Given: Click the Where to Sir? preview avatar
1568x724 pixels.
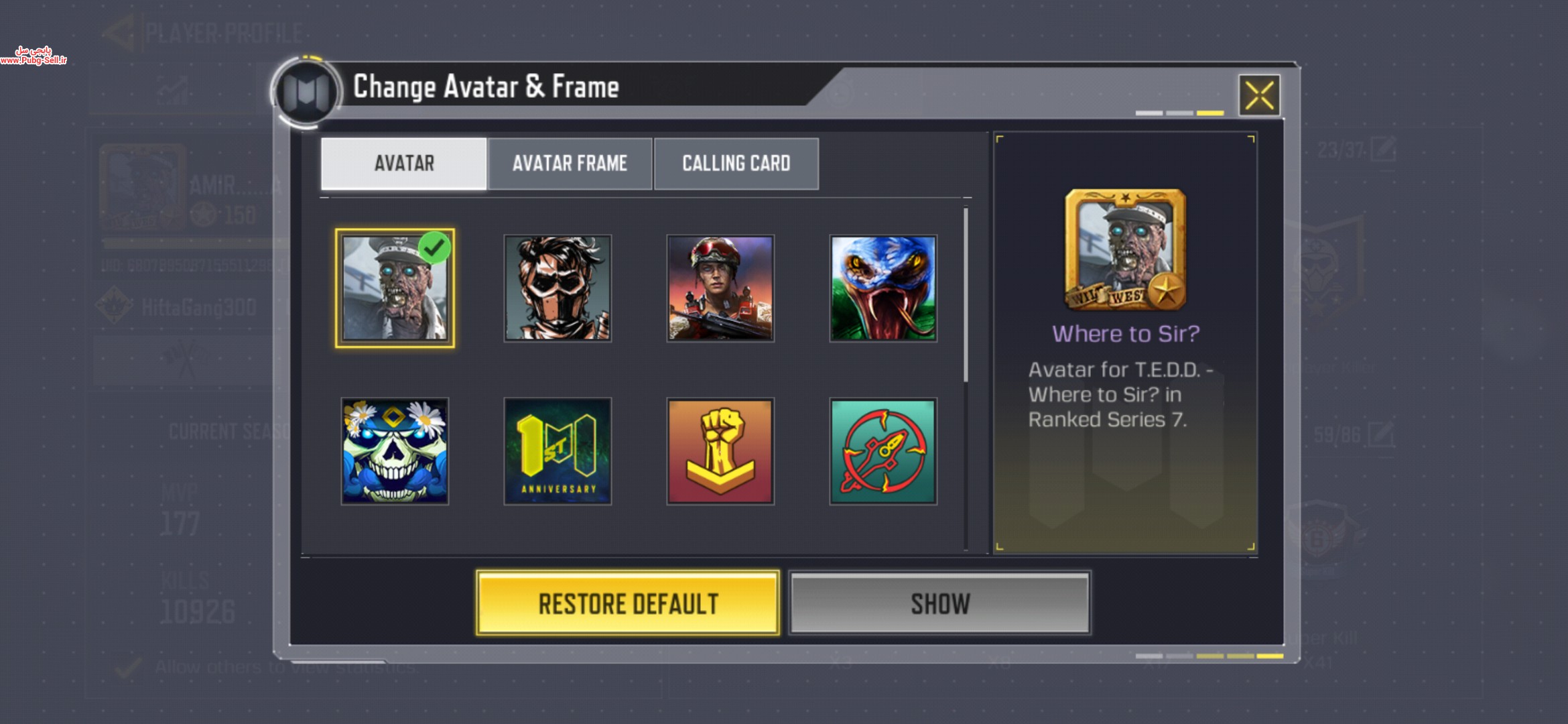Looking at the screenshot, I should coord(1126,250).
